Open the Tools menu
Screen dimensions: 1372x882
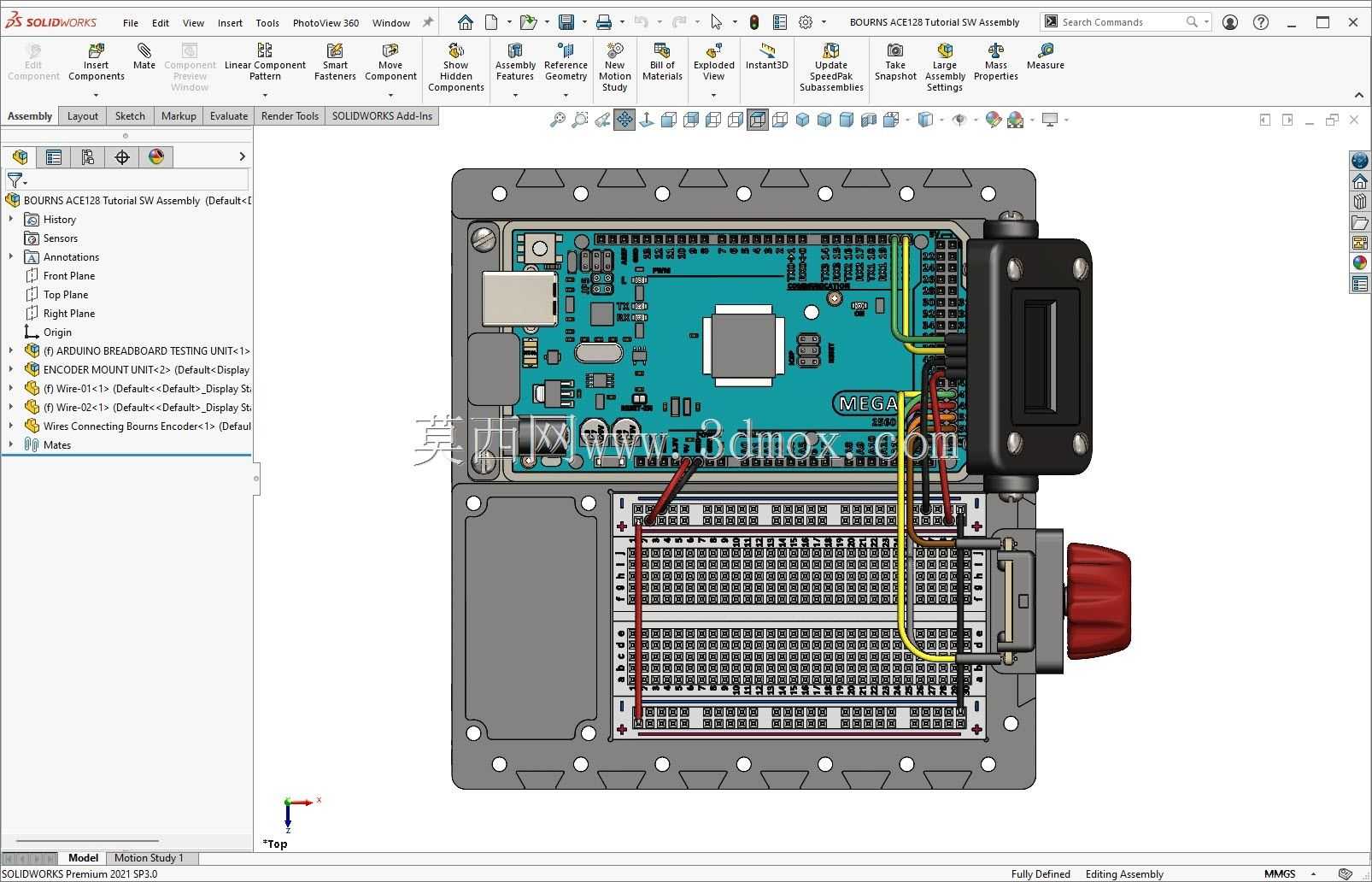tap(267, 23)
